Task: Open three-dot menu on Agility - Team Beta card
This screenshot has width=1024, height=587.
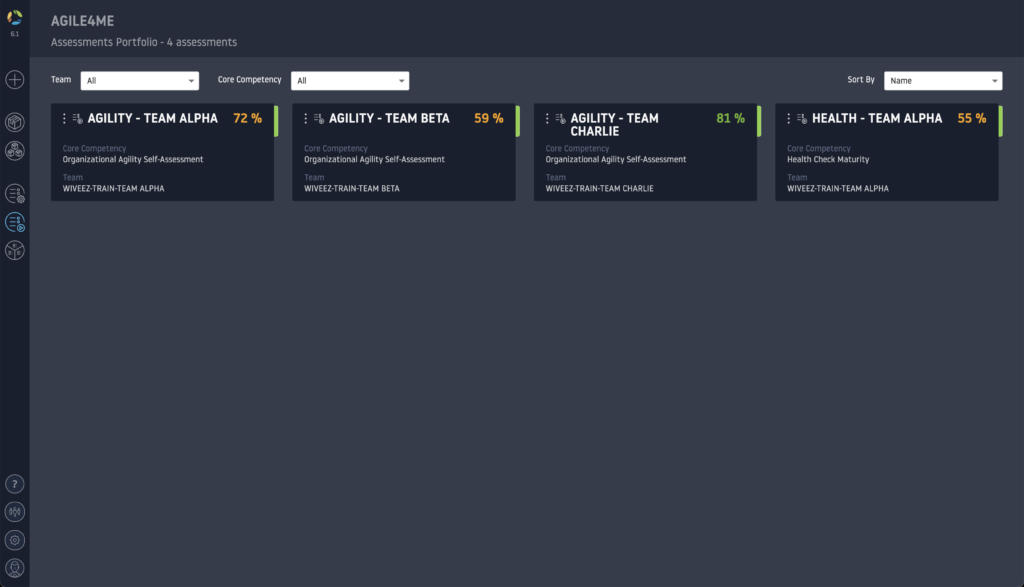Action: coord(305,118)
